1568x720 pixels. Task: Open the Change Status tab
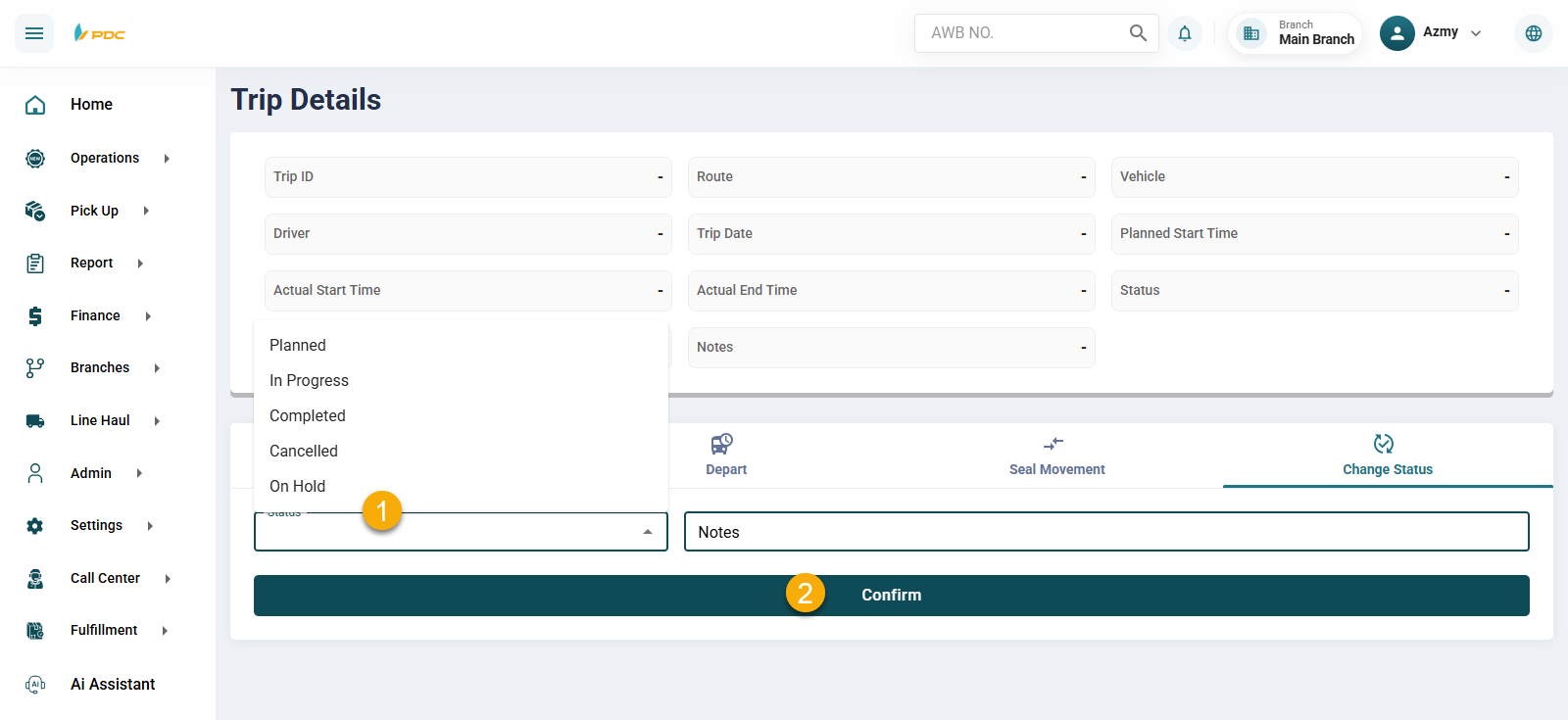1388,456
